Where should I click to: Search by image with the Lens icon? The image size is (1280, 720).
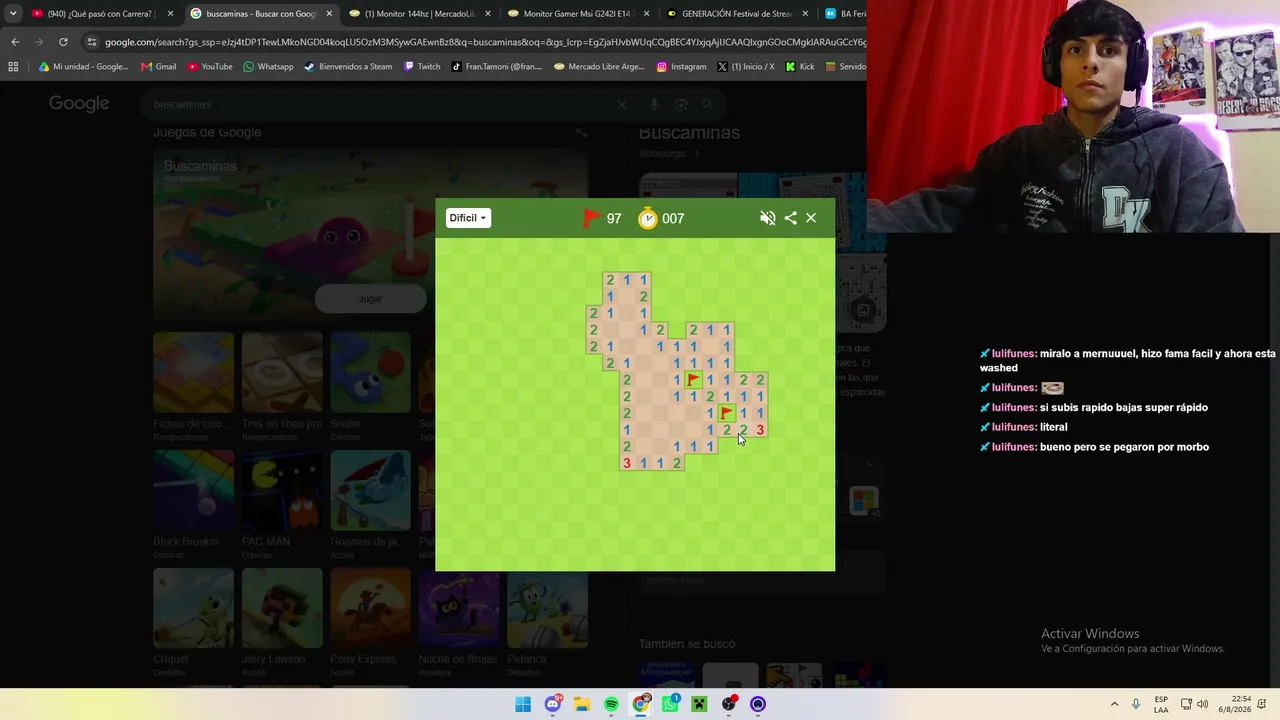681,104
